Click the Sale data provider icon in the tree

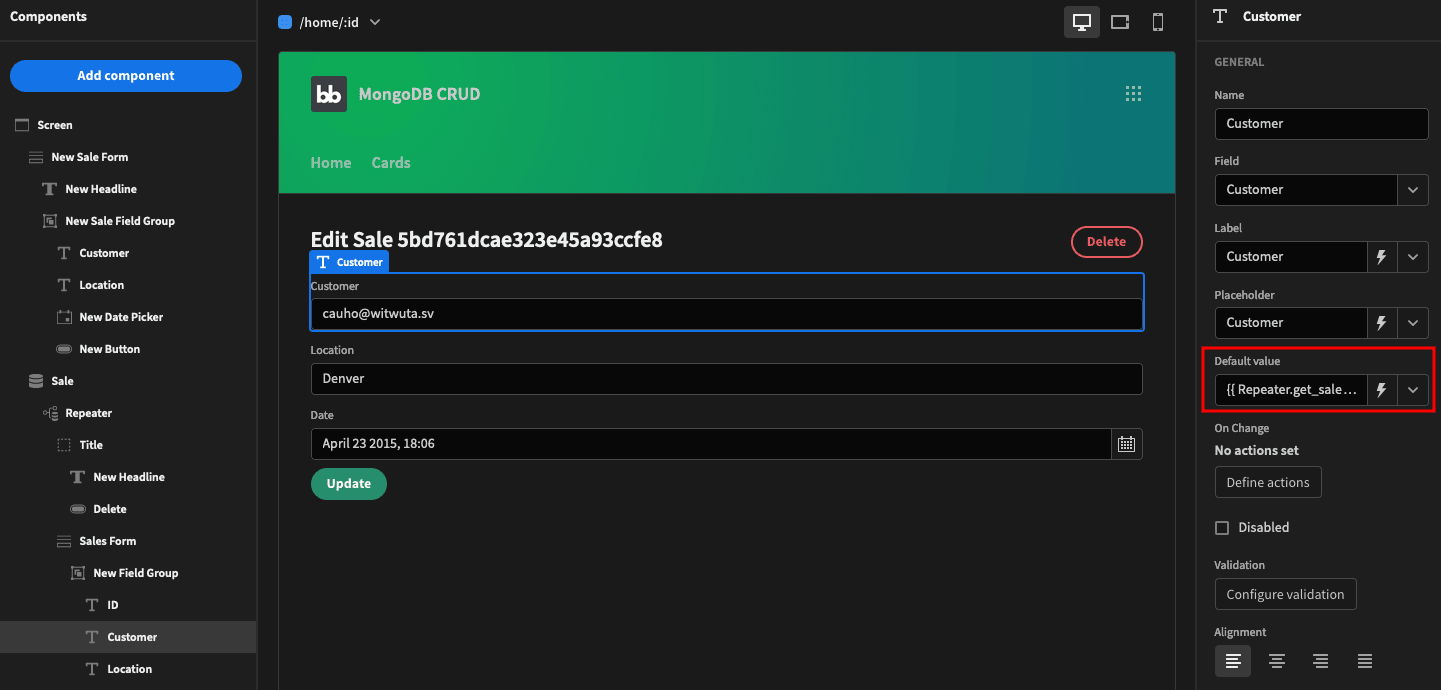coord(36,381)
